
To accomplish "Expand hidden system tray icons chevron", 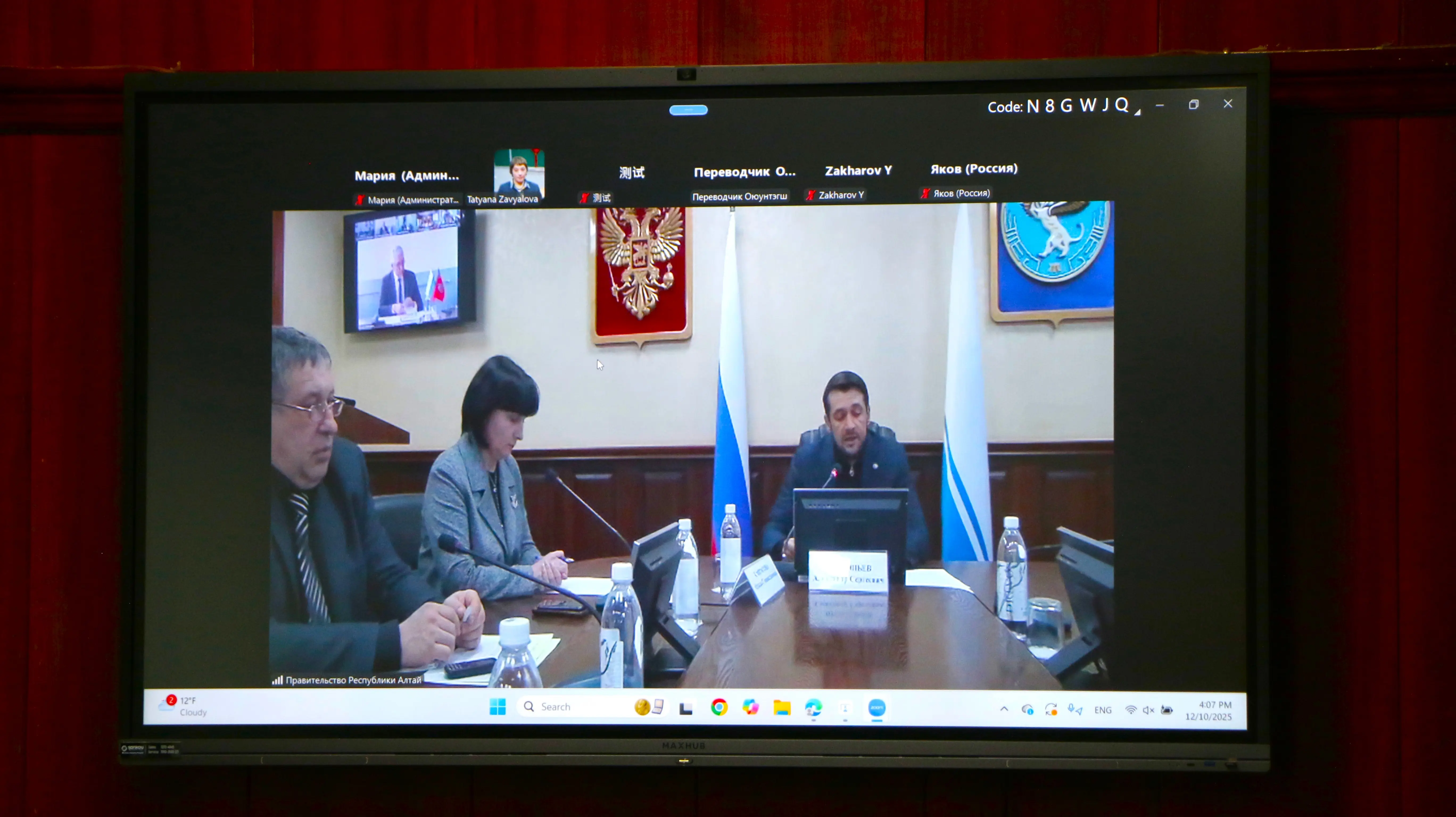I will click(x=1004, y=708).
